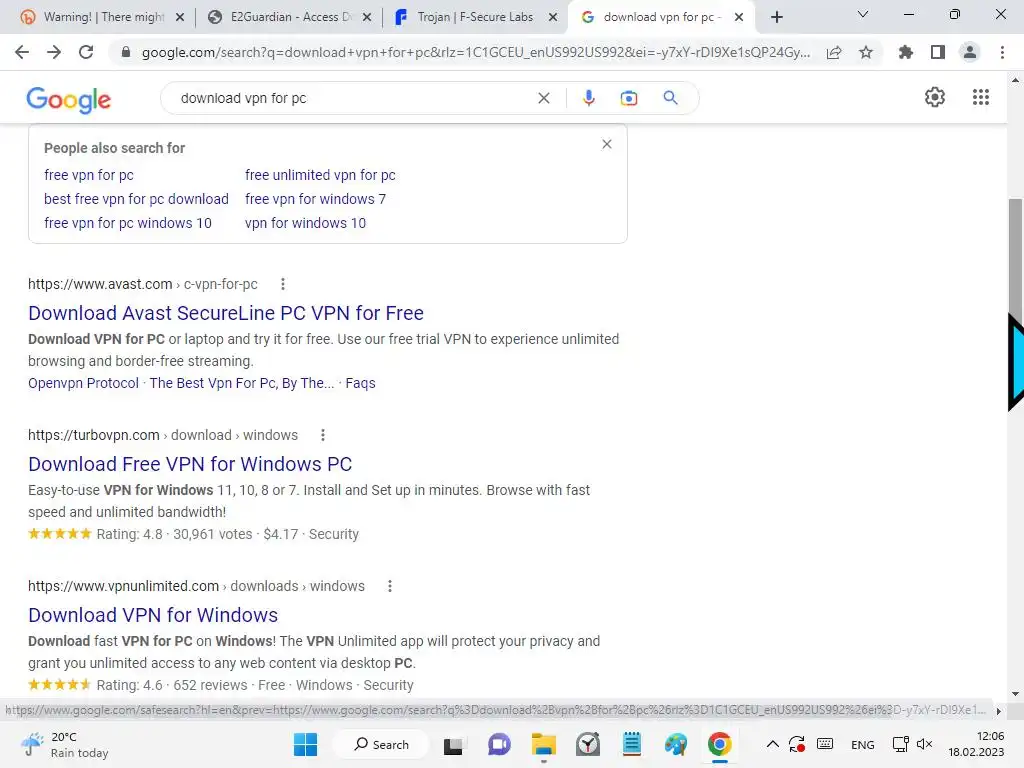The image size is (1024, 768).
Task: Search for free vpn for windows 7
Action: pos(315,199)
